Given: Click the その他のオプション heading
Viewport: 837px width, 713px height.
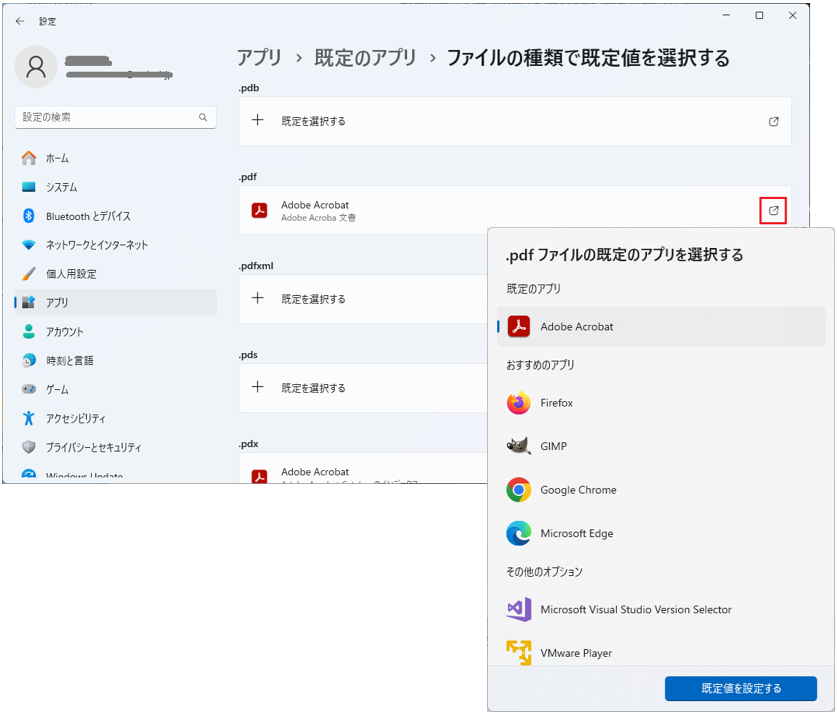Looking at the screenshot, I should (x=544, y=572).
